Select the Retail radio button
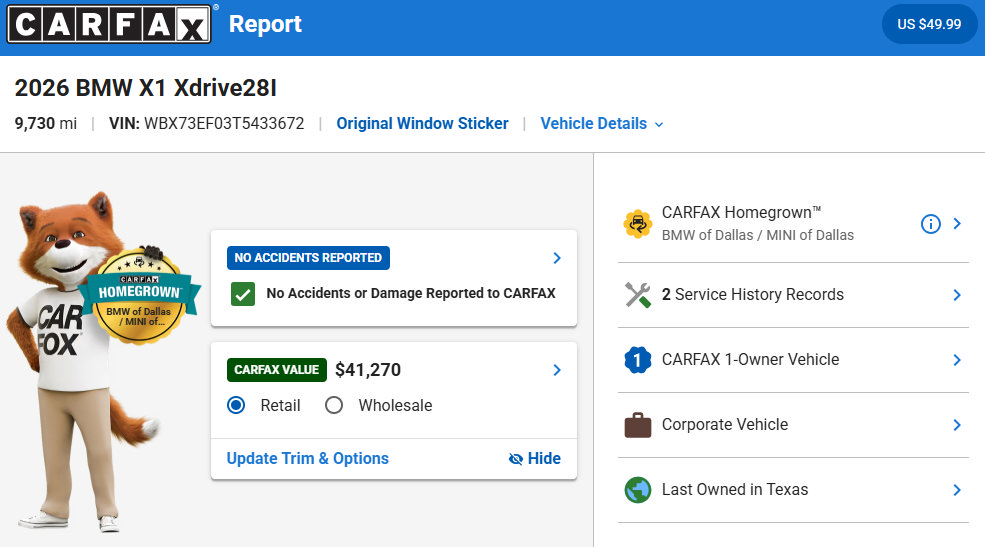Image resolution: width=985 pixels, height=547 pixels. point(236,405)
